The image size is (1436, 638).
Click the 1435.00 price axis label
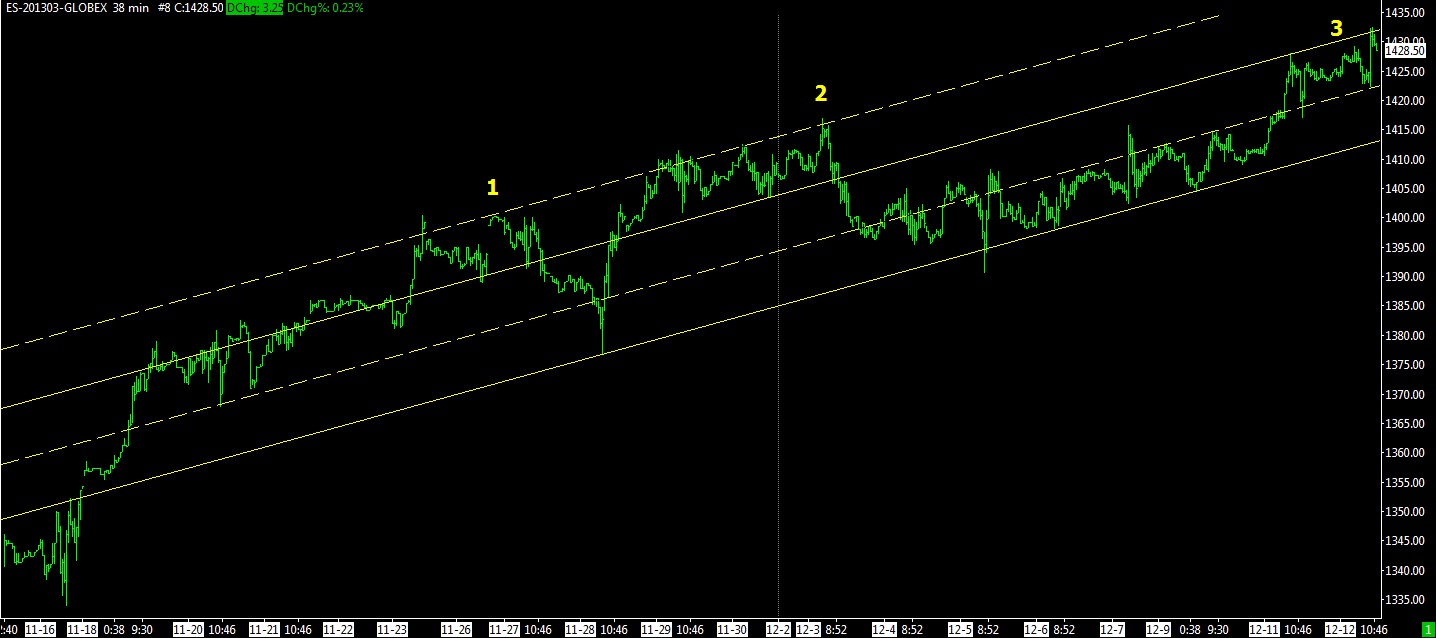(x=1409, y=13)
